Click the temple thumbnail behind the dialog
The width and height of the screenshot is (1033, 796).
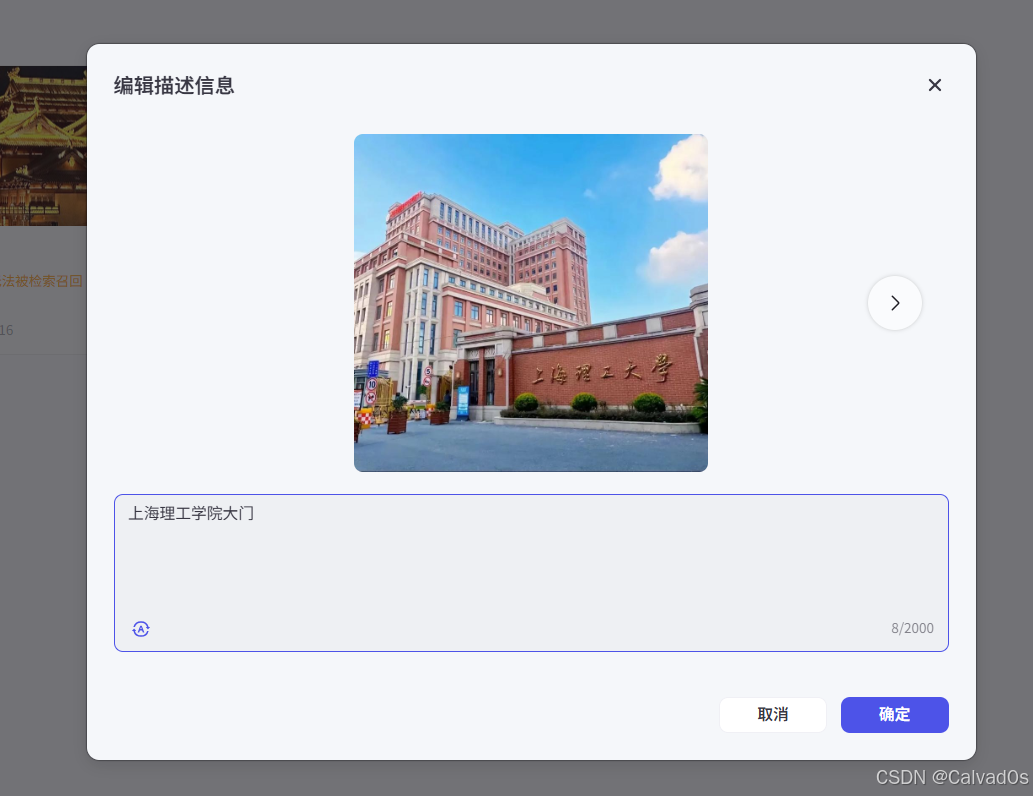click(x=43, y=146)
